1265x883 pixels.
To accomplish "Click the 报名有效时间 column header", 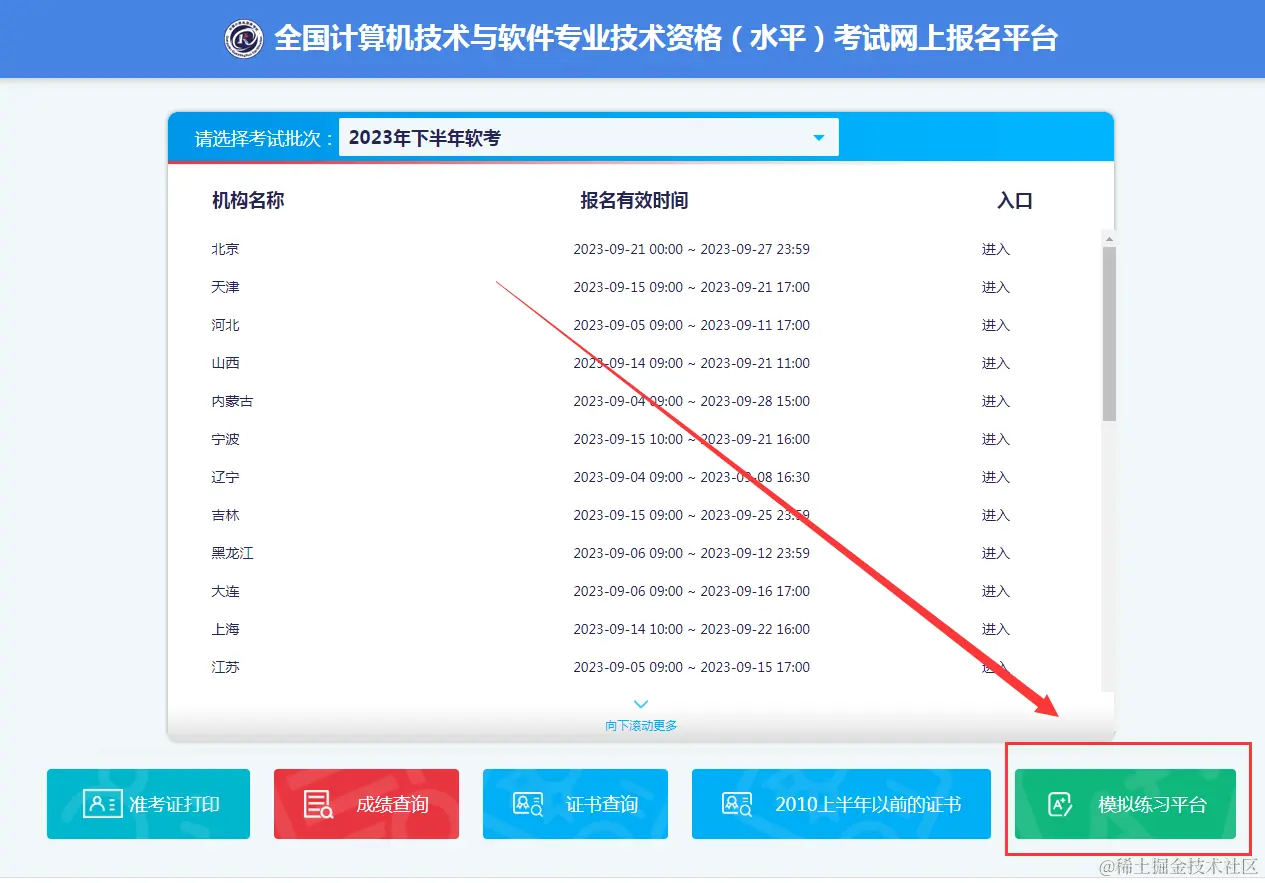I will click(x=634, y=200).
